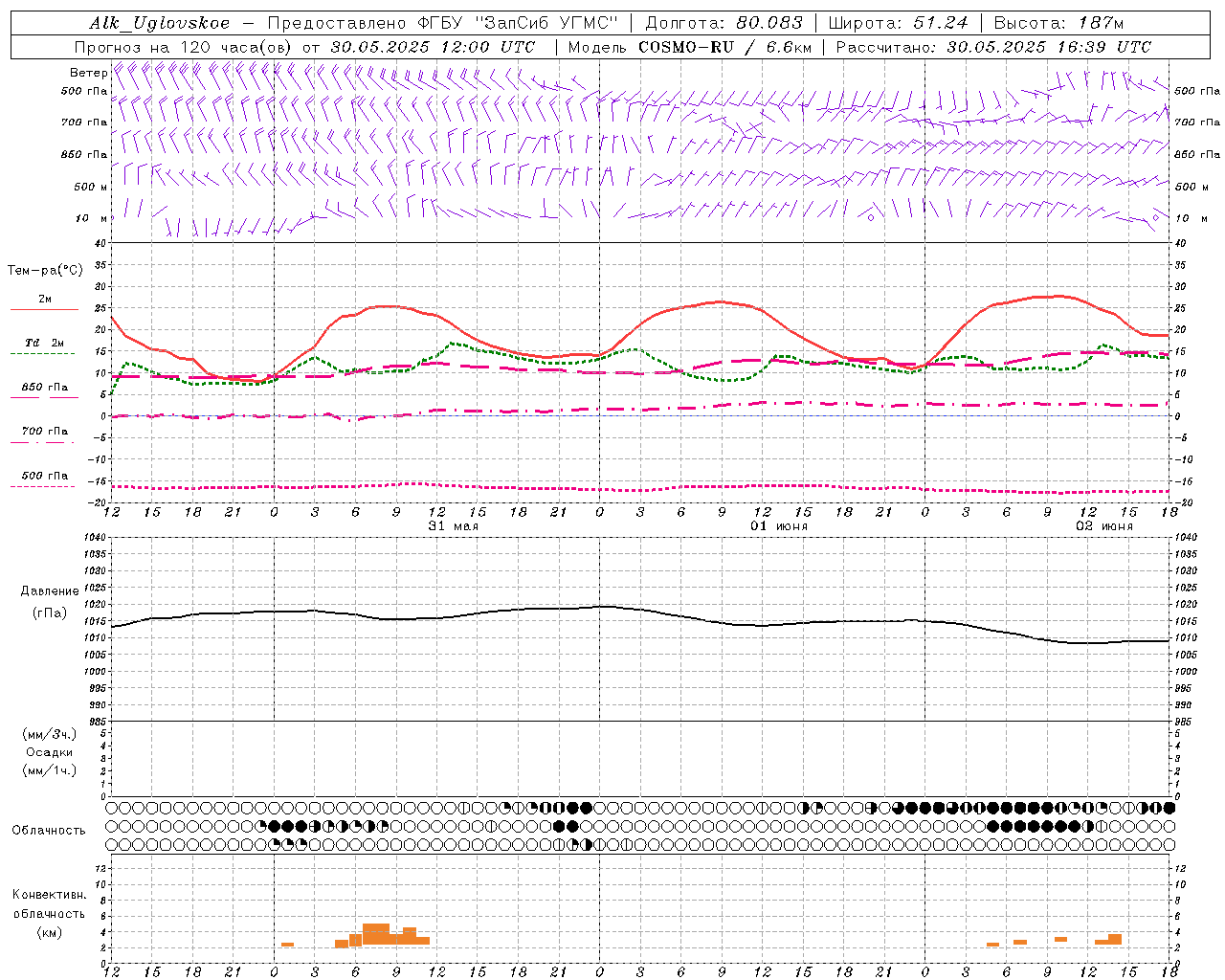Click the elevation text Высота: 187м
The image size is (1225, 980).
pyautogui.click(x=1058, y=23)
